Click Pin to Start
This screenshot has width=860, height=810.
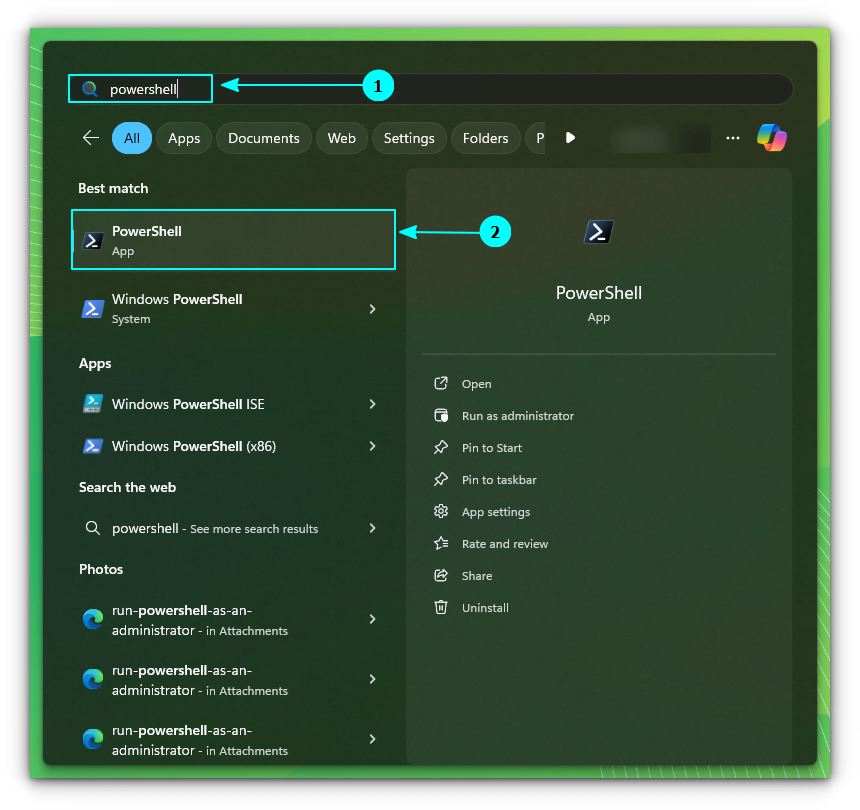491,448
